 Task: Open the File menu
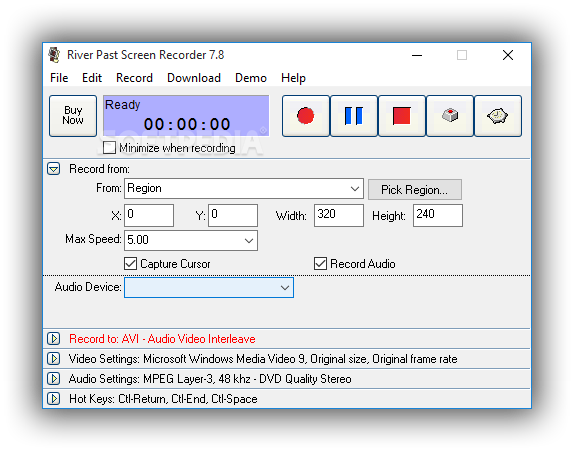pos(59,78)
